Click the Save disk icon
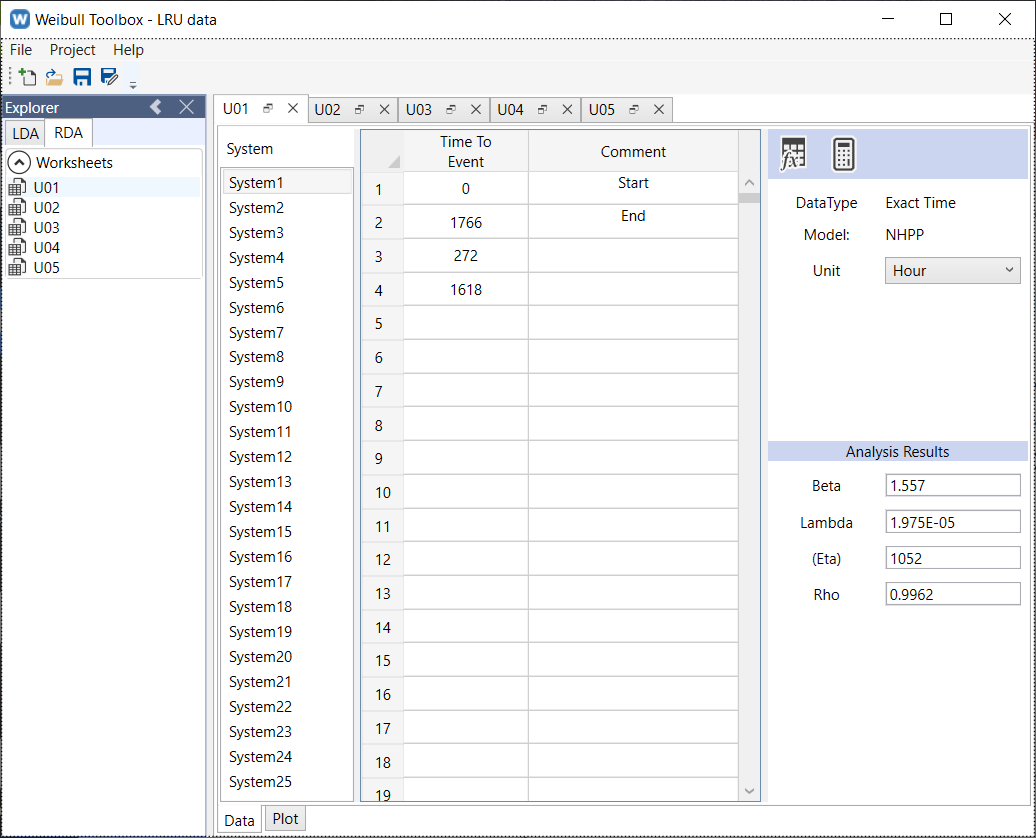Image resolution: width=1036 pixels, height=838 pixels. click(x=82, y=77)
